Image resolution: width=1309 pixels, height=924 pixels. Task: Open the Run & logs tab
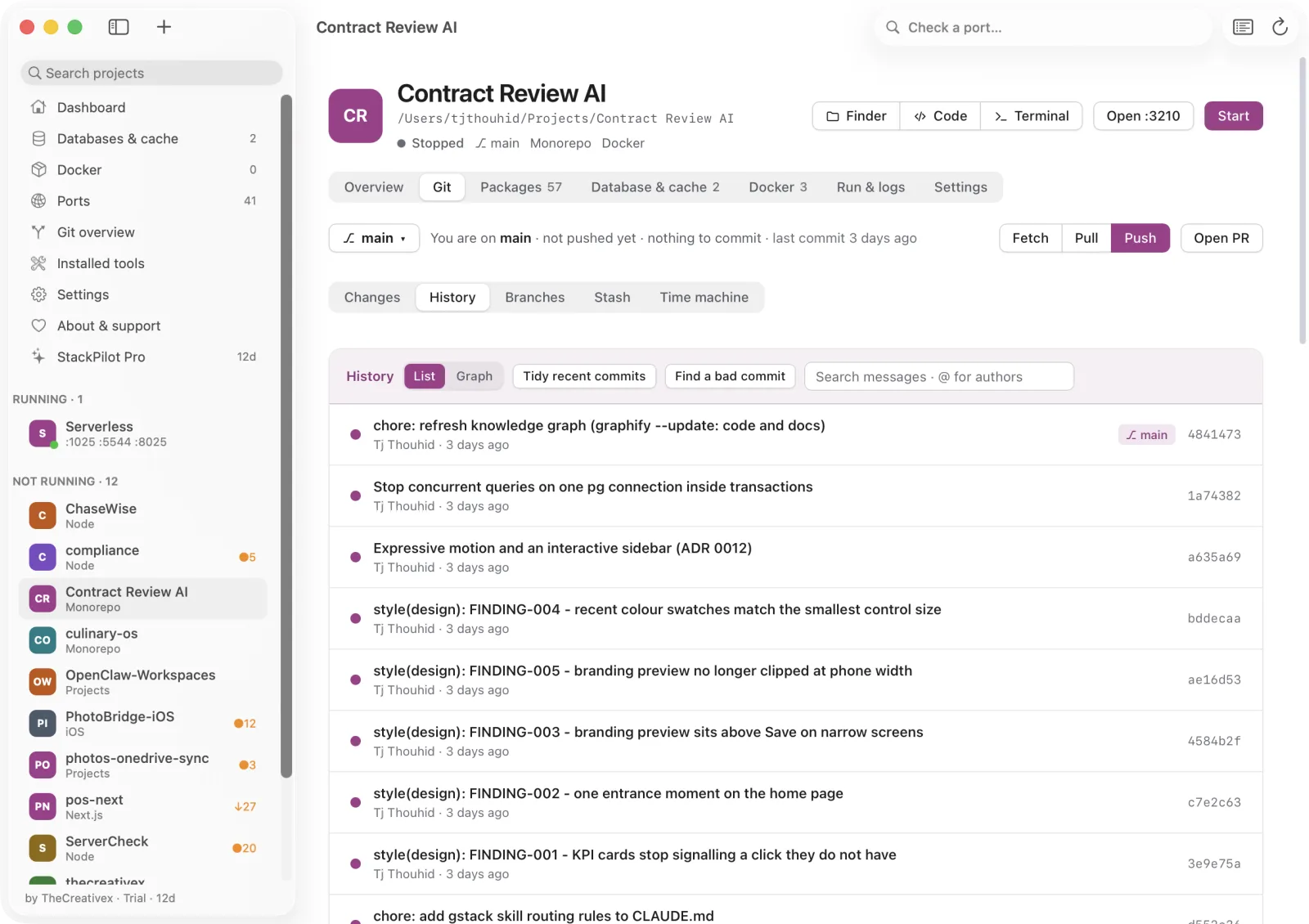[870, 187]
